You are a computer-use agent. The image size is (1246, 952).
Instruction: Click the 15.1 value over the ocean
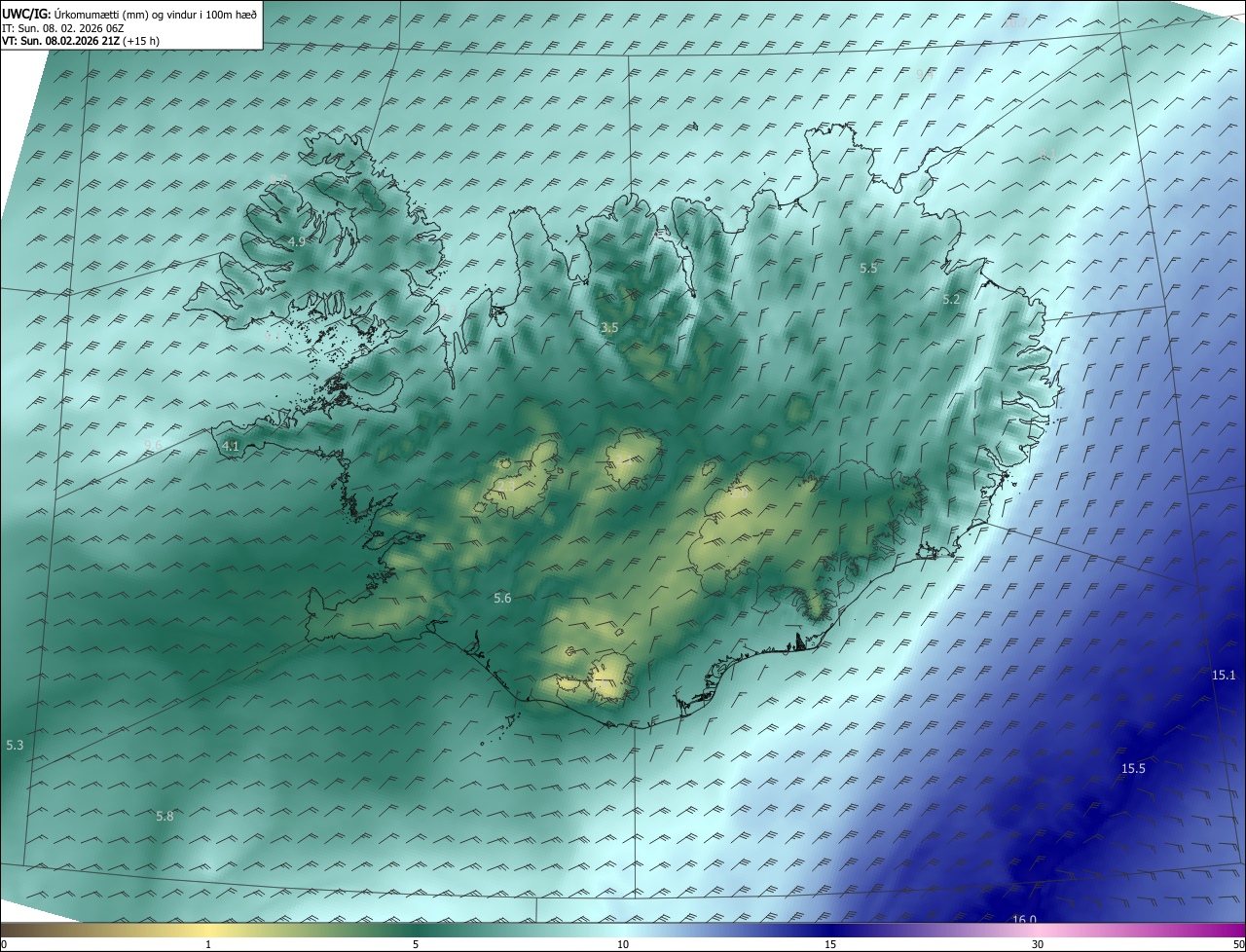tap(1223, 675)
